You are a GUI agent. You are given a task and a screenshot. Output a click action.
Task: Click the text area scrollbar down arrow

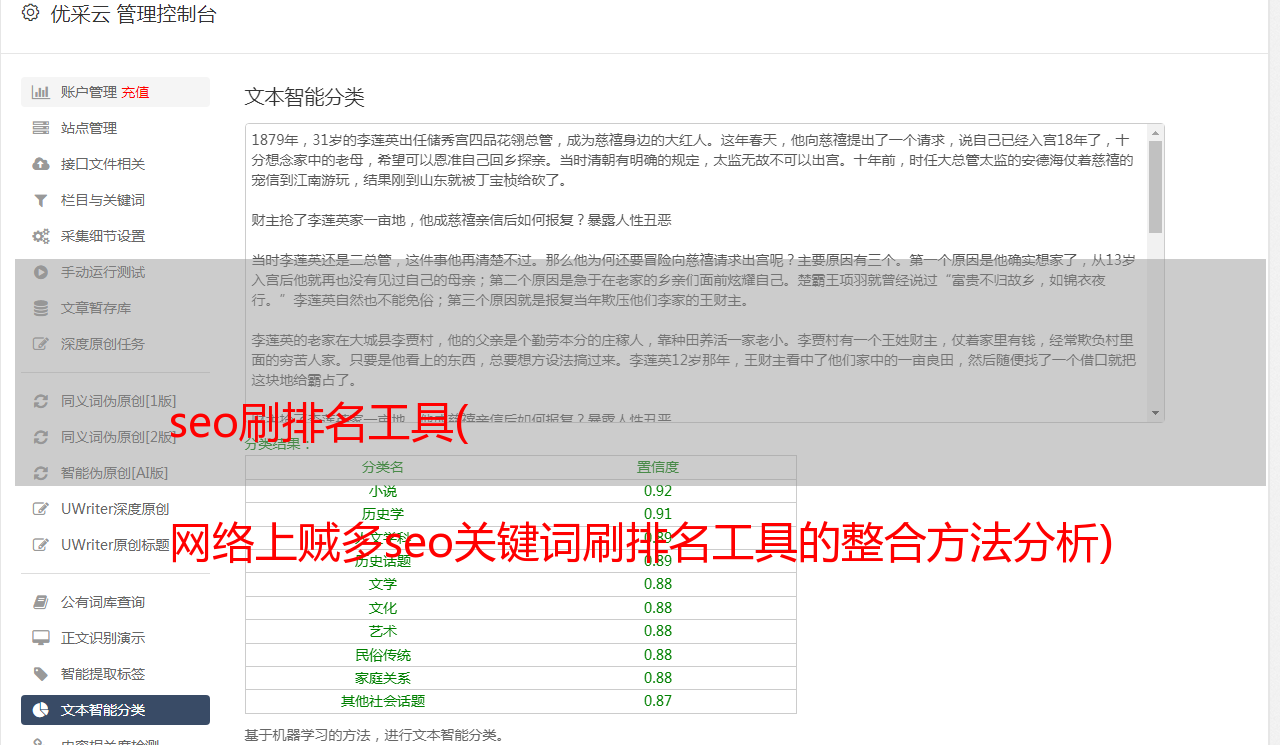click(1156, 413)
